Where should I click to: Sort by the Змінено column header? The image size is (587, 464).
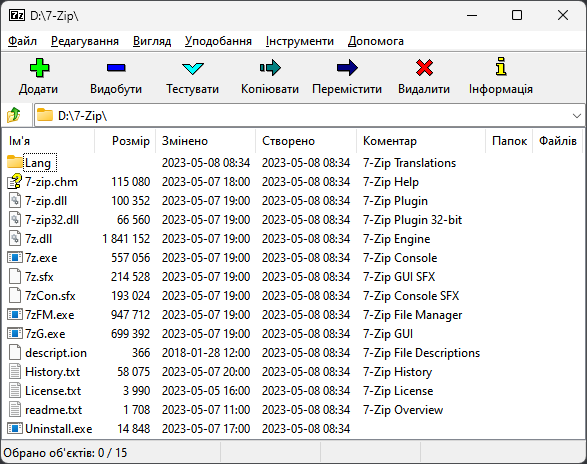[206, 141]
